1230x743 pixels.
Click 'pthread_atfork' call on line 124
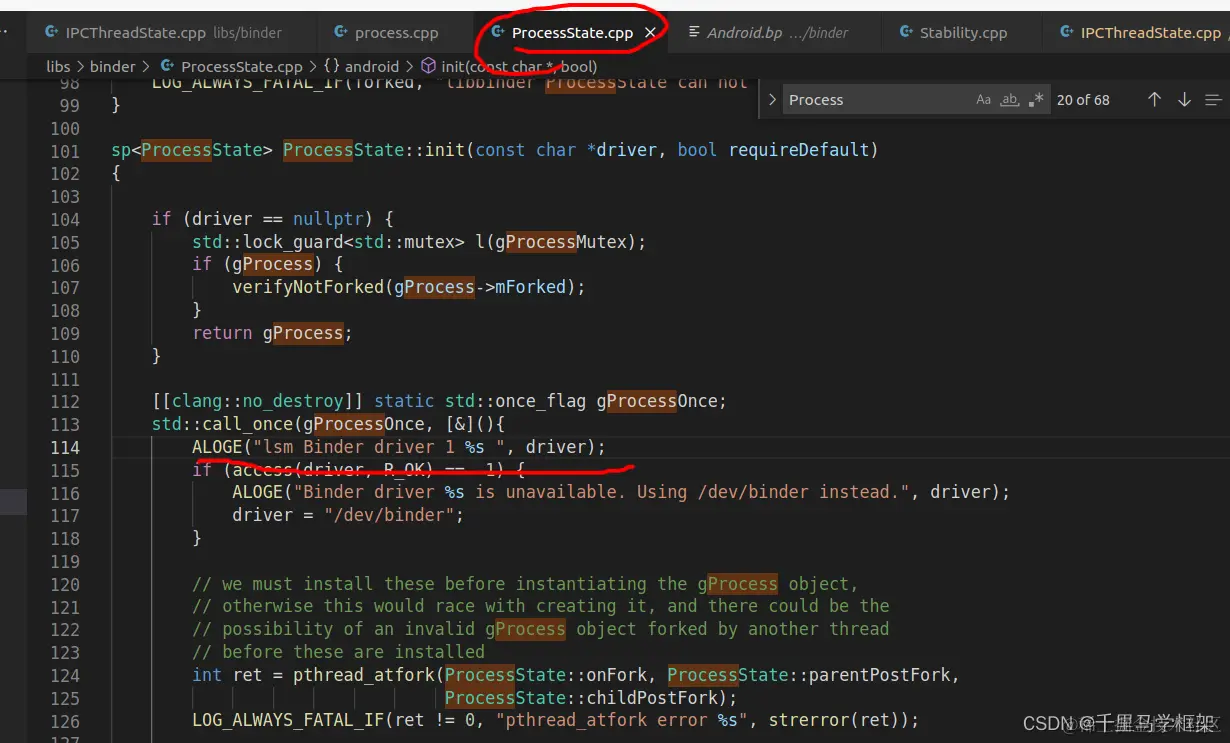click(363, 675)
